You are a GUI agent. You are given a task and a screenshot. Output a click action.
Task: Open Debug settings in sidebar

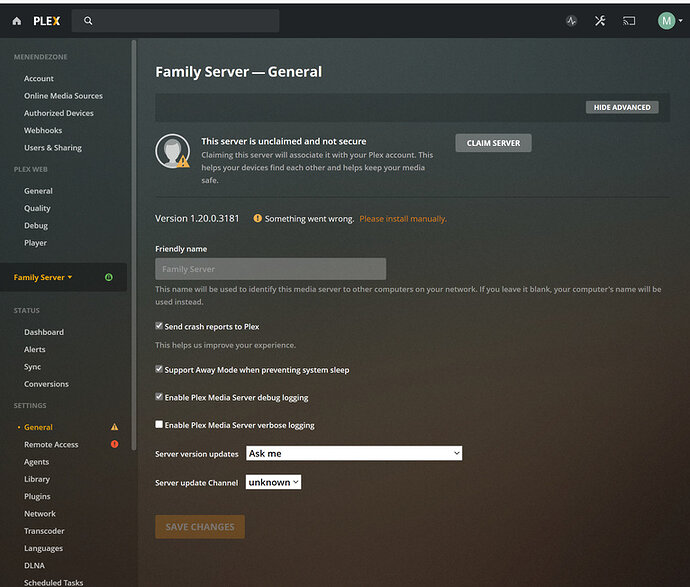pyautogui.click(x=36, y=226)
